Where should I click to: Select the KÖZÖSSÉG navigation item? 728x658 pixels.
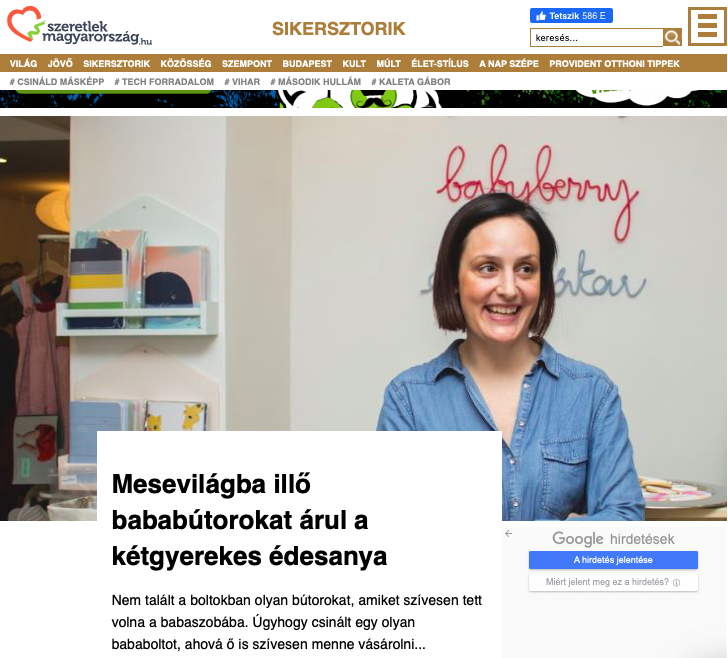click(186, 64)
